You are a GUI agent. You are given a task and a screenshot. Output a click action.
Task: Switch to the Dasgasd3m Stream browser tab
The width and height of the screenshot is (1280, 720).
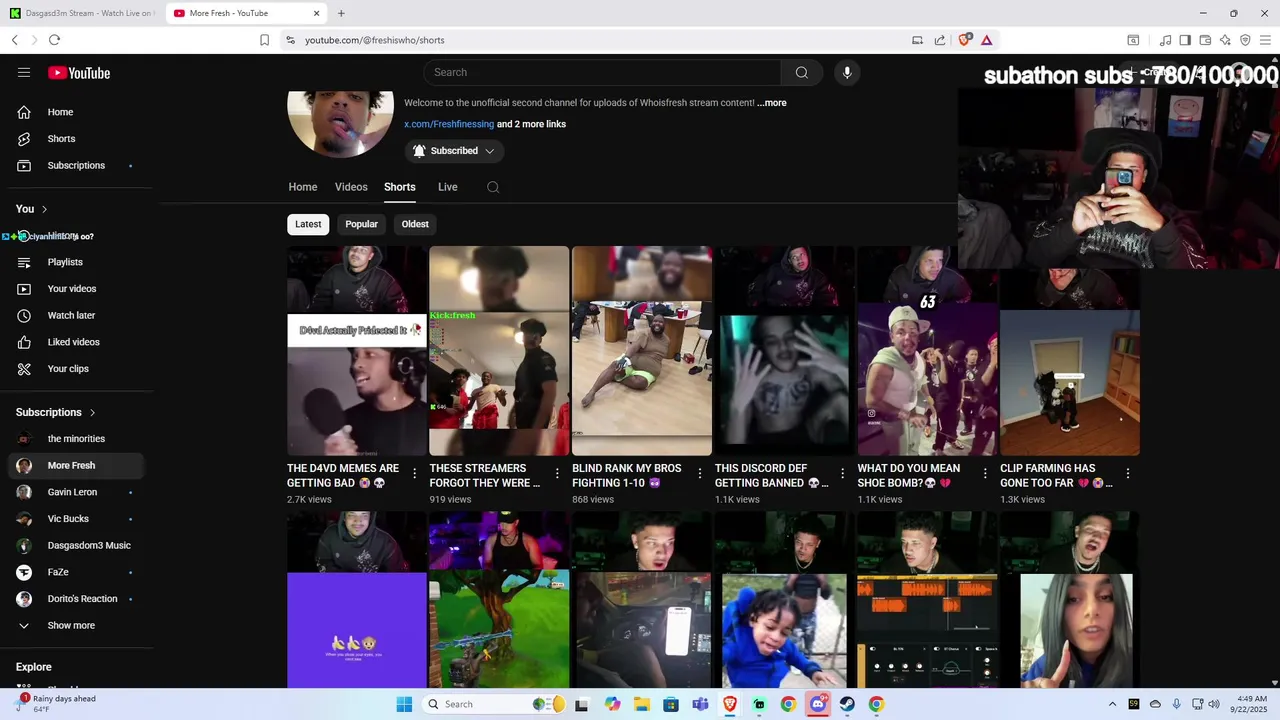pos(82,13)
